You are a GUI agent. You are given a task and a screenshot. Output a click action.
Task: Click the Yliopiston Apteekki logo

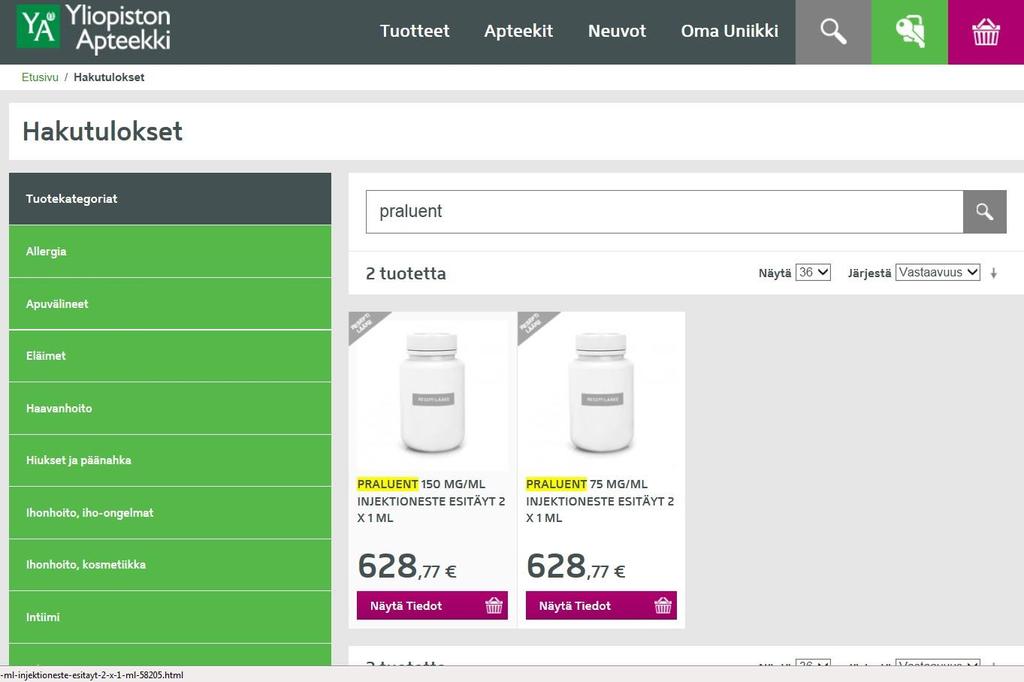[93, 29]
